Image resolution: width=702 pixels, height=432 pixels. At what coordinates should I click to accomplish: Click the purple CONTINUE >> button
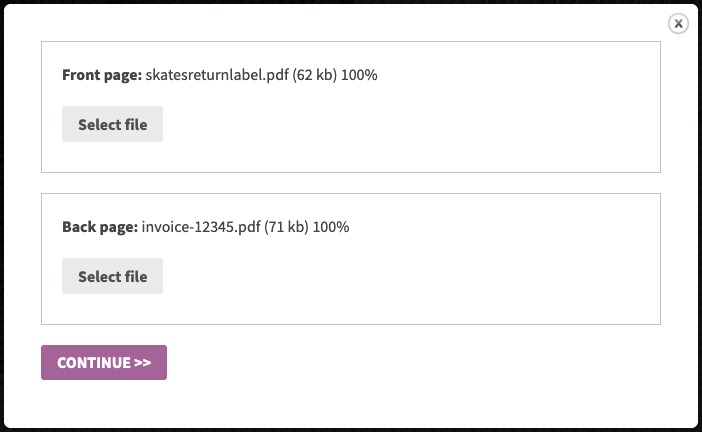click(104, 362)
